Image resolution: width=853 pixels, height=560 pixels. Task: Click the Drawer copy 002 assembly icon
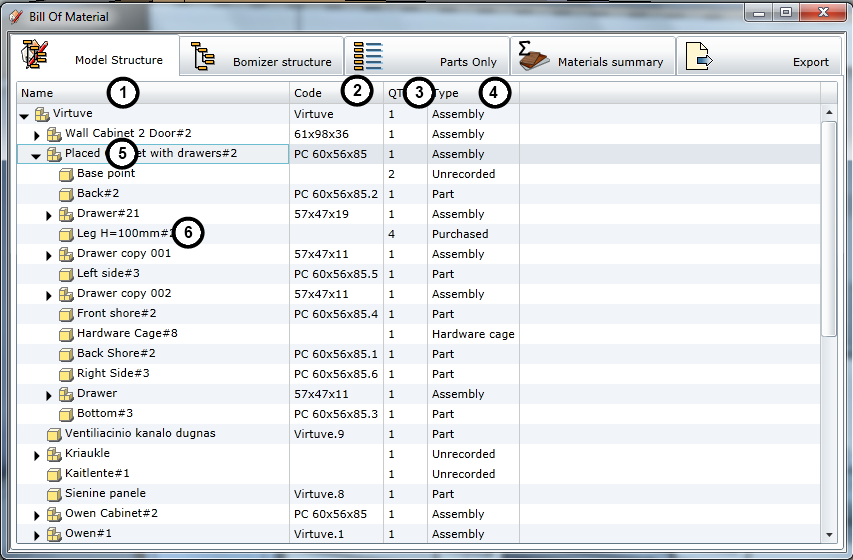(x=66, y=294)
